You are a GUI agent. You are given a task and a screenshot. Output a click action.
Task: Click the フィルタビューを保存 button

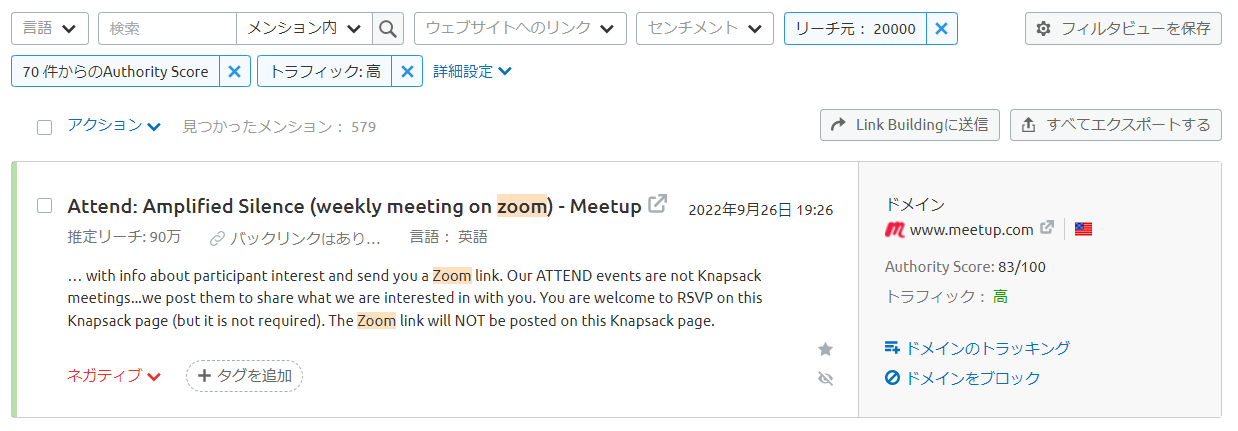(x=1123, y=29)
